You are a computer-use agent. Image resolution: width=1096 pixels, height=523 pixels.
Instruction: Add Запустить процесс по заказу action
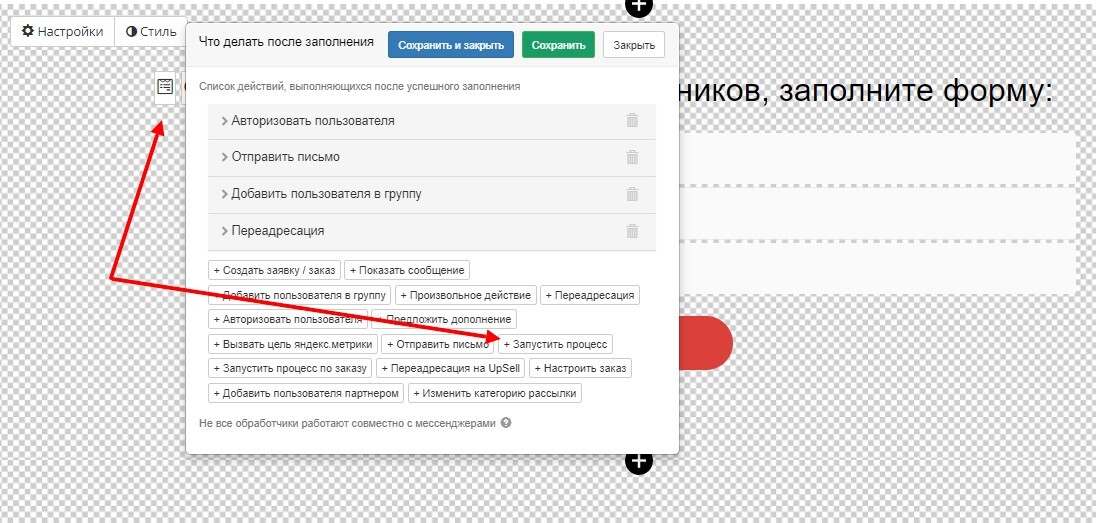[x=290, y=368]
